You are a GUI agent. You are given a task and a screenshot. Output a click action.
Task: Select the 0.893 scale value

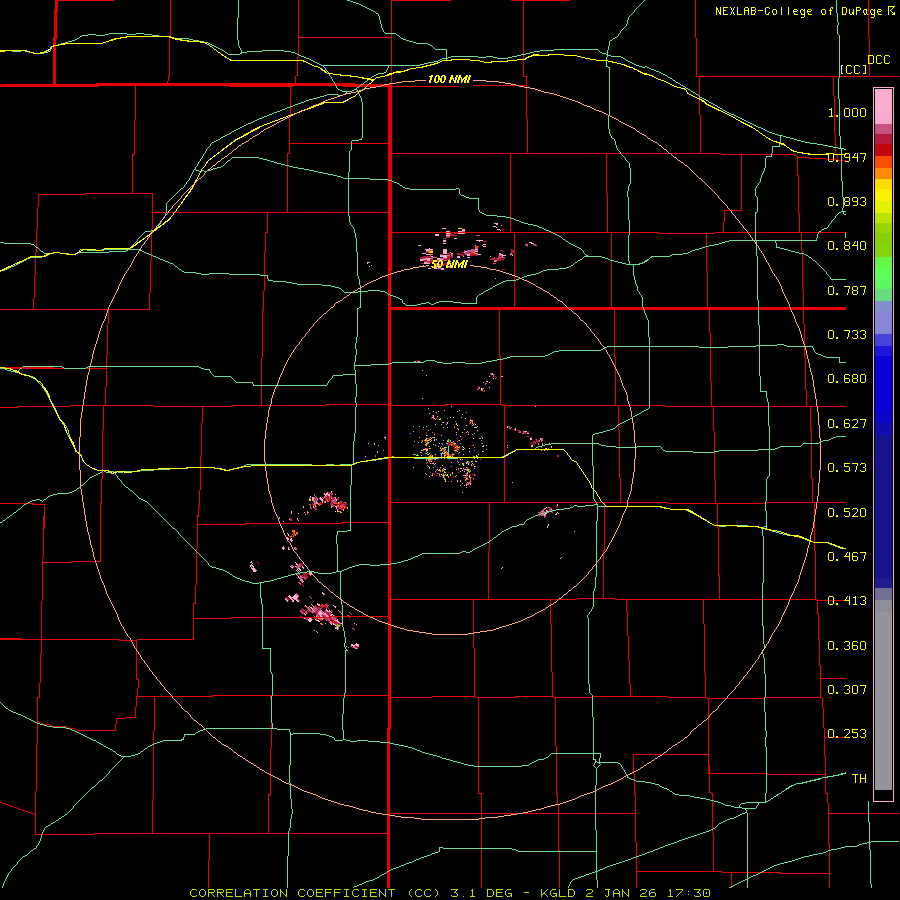[x=847, y=201]
